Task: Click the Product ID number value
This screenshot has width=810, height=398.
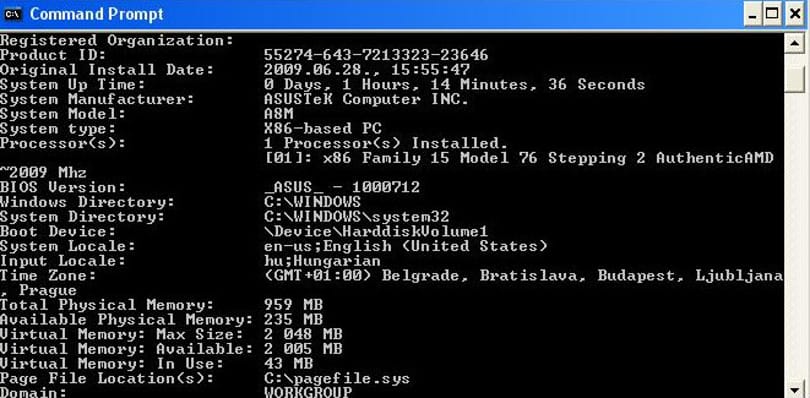Action: 376,55
